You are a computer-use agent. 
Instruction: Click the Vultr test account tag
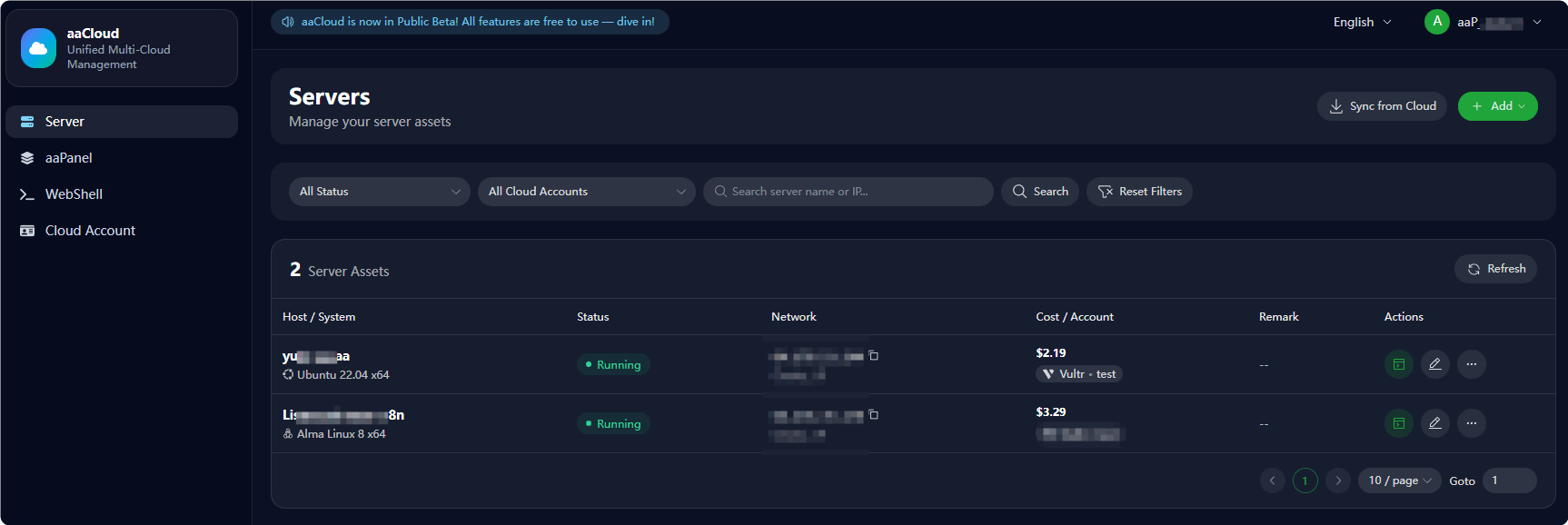click(x=1079, y=374)
